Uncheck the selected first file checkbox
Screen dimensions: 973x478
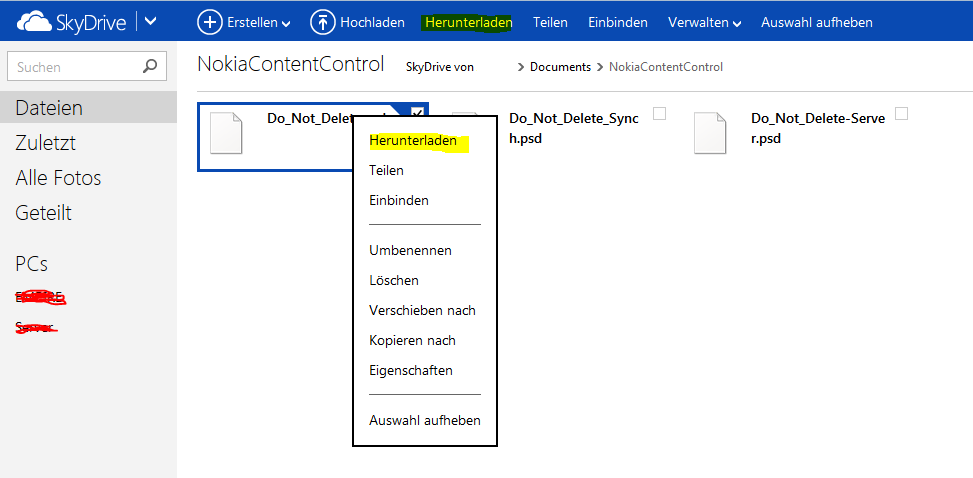[418, 112]
